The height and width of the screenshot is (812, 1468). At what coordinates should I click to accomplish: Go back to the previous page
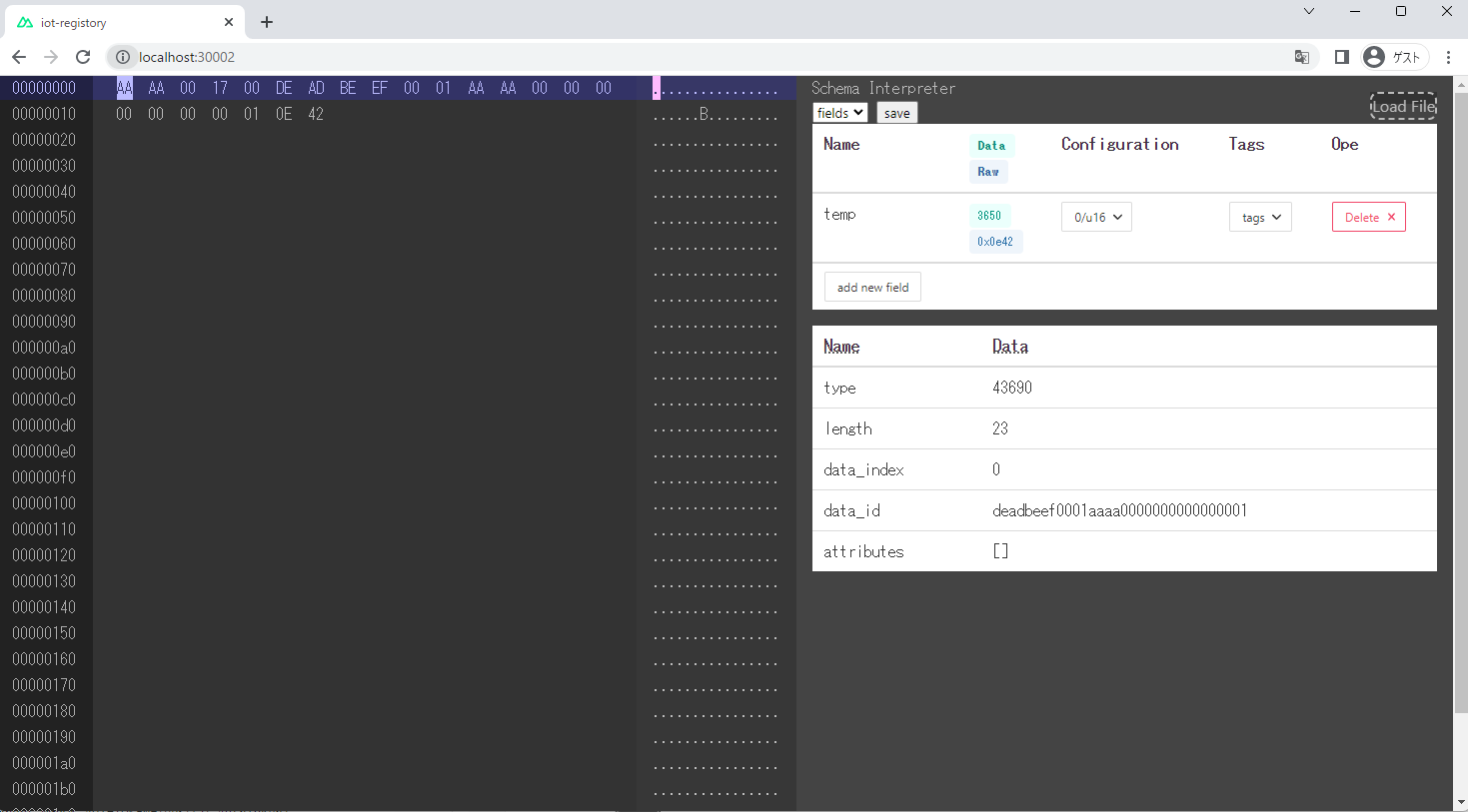[19, 57]
